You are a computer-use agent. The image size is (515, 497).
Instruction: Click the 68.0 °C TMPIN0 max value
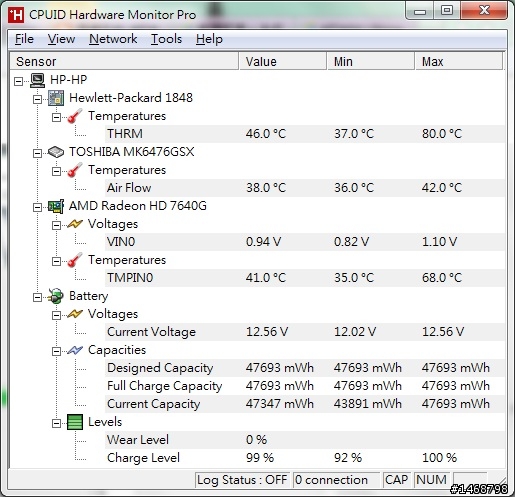[x=442, y=278]
